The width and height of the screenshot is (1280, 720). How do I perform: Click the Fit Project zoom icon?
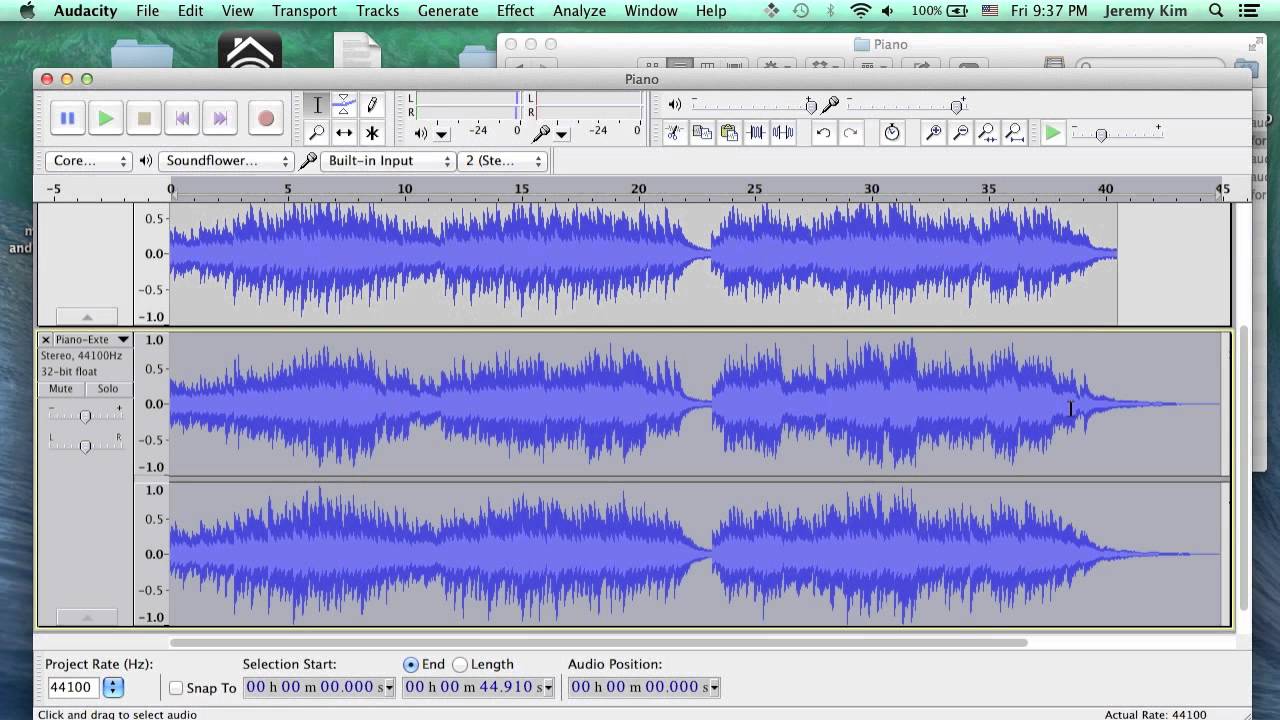(x=1014, y=132)
